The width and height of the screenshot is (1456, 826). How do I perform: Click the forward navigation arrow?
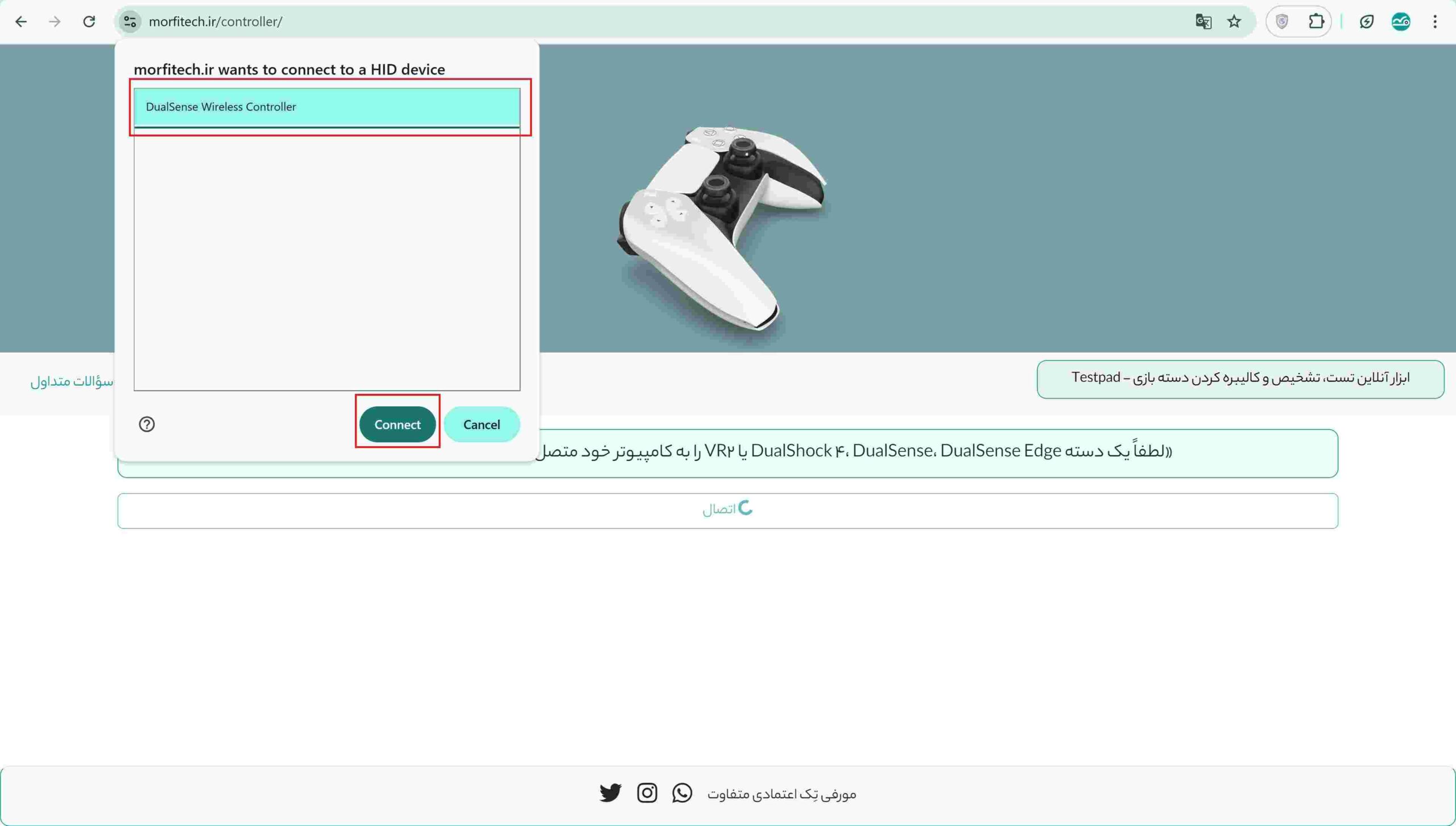(55, 22)
